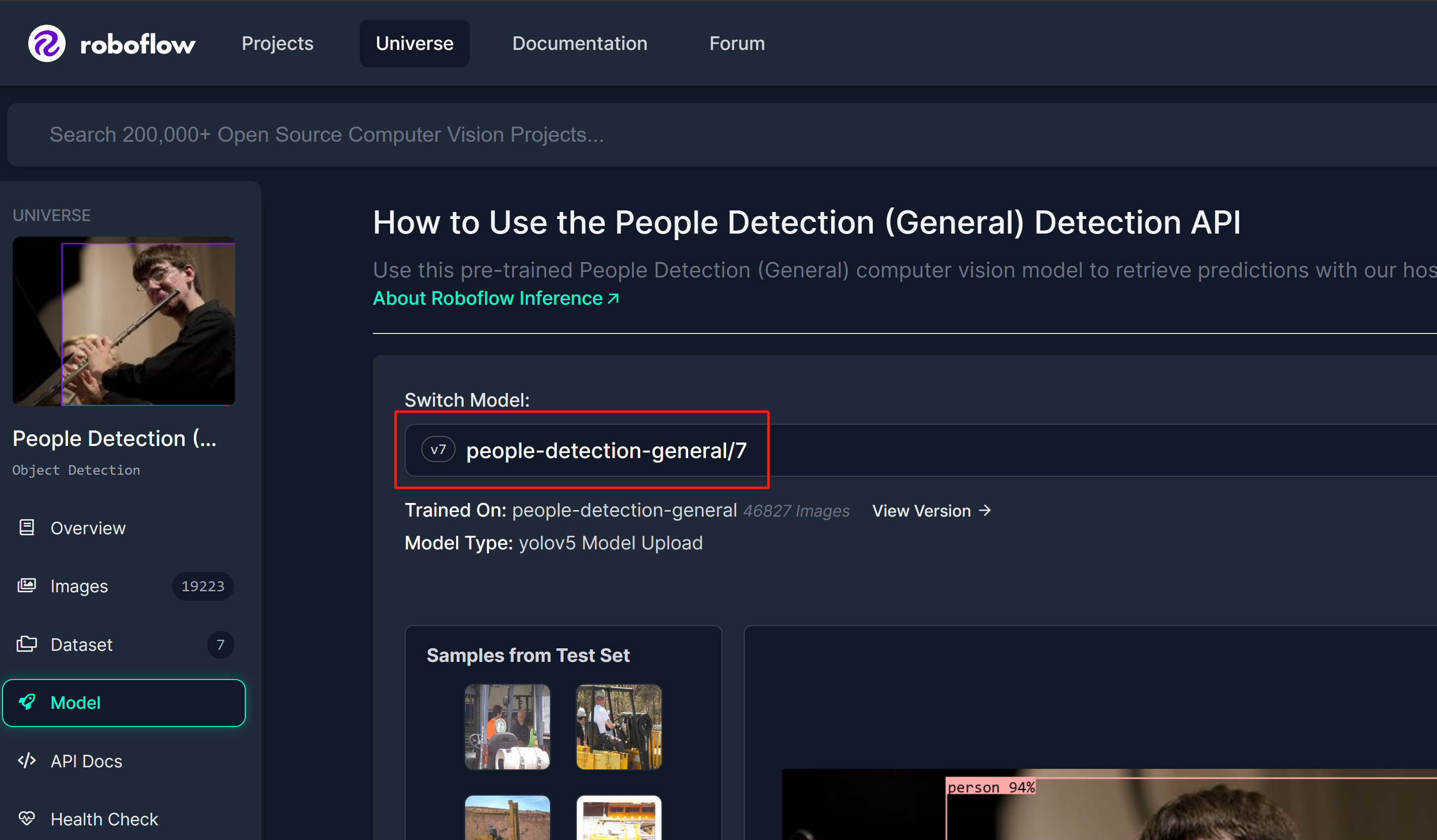
Task: Select the forklift worker orange vest sample
Action: coord(508,727)
